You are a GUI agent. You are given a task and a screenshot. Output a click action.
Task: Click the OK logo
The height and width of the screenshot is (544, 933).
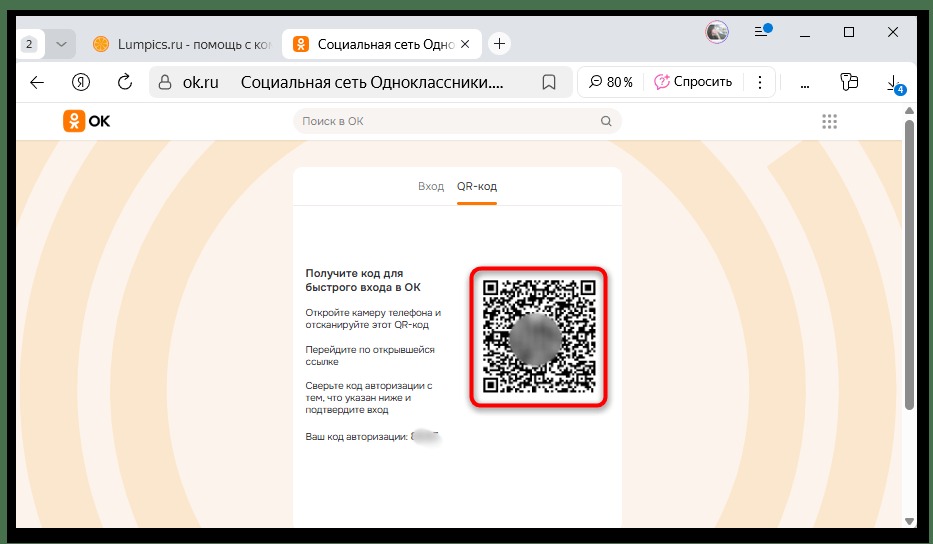tap(87, 121)
